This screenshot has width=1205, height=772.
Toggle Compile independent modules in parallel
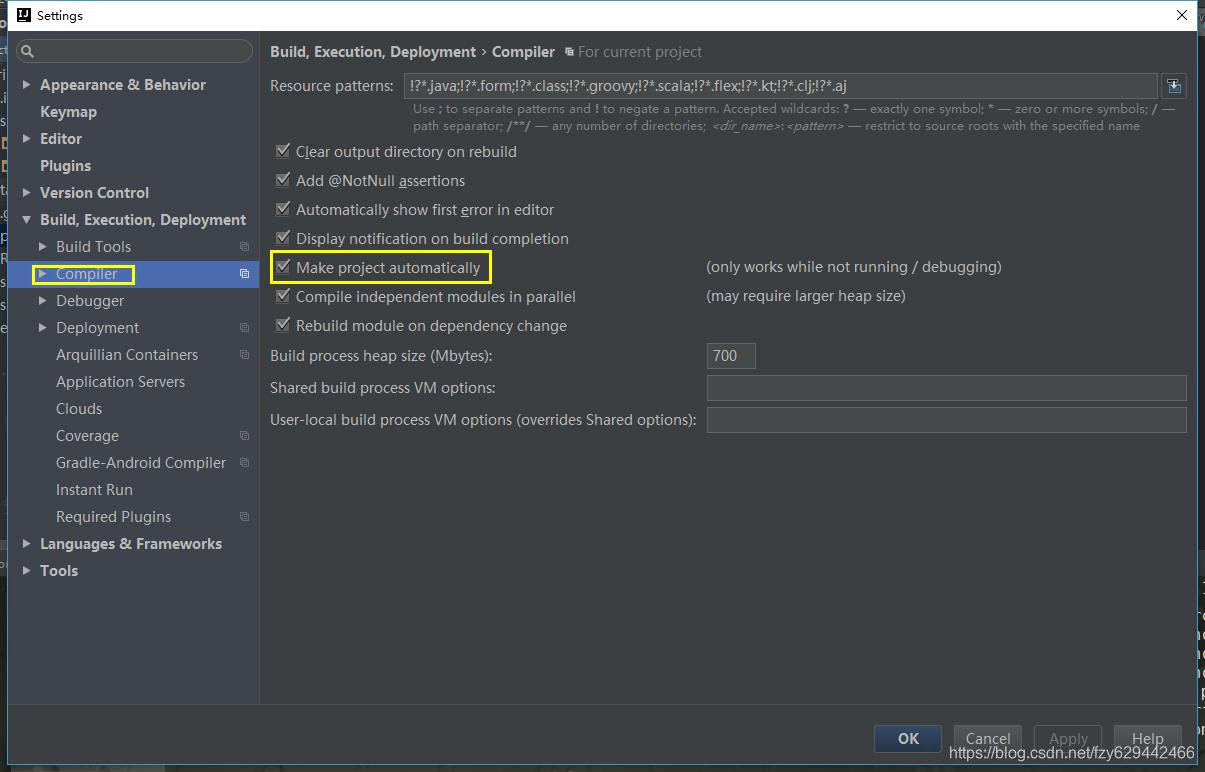coord(283,297)
